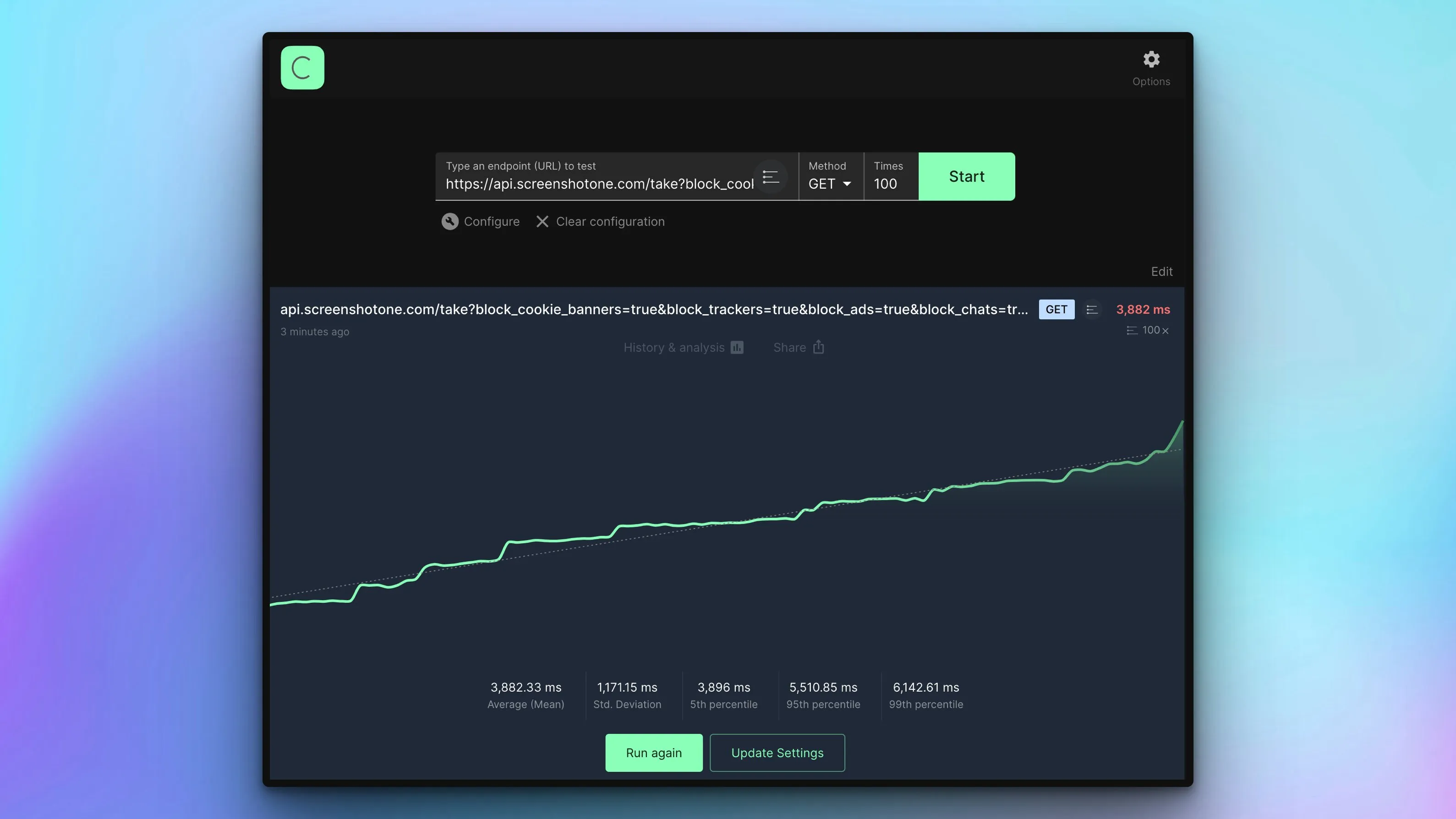Open the Options settings gear

pos(1151,60)
